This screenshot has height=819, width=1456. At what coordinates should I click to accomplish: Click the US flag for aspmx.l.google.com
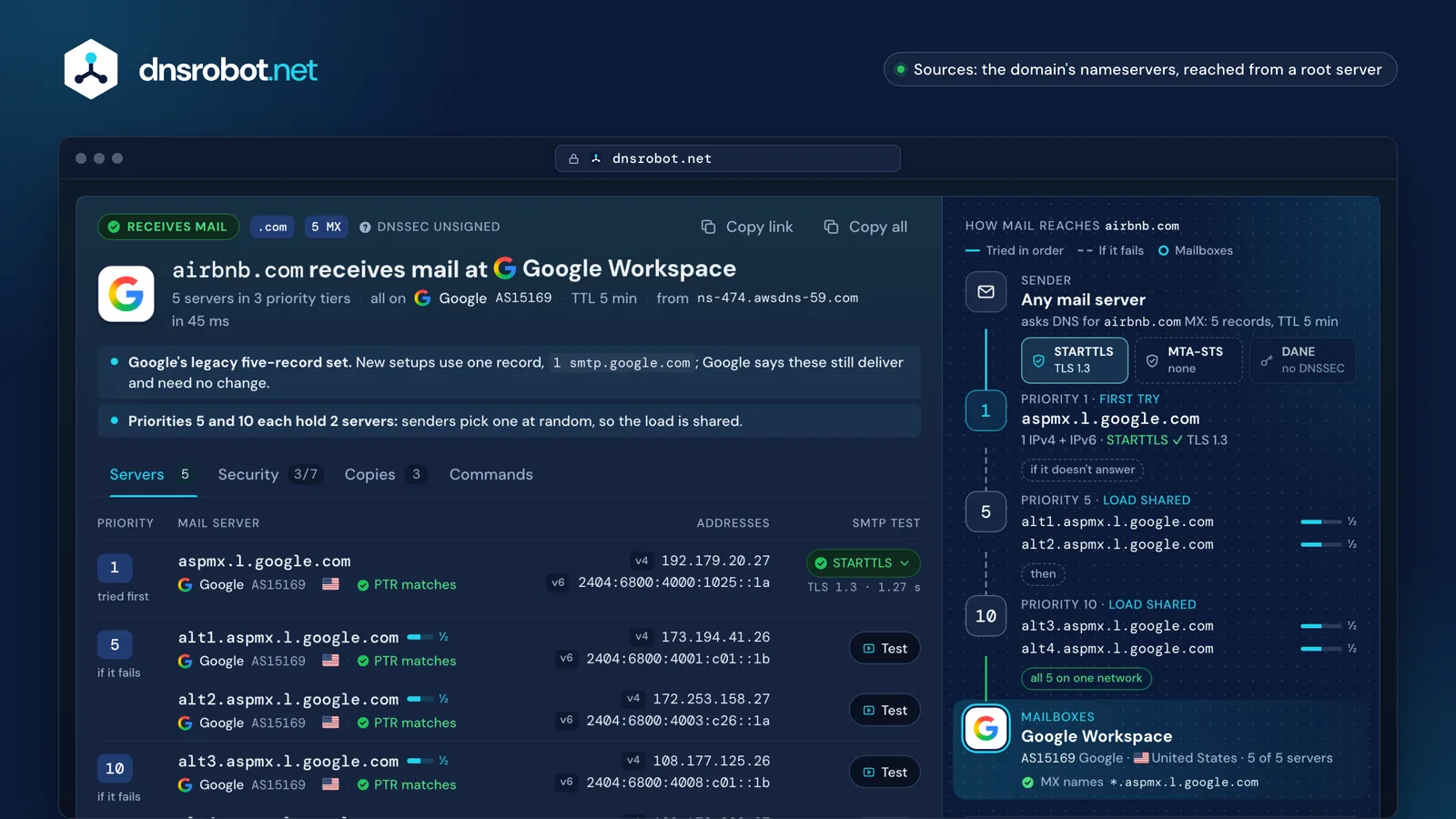click(x=330, y=584)
